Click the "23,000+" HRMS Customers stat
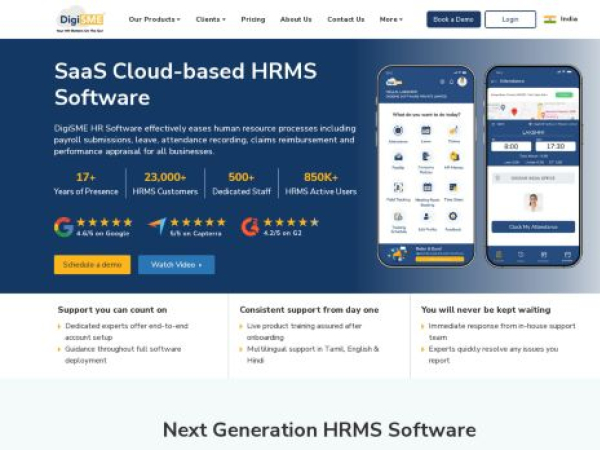Viewport: 600px width, 450px height. coord(165,184)
